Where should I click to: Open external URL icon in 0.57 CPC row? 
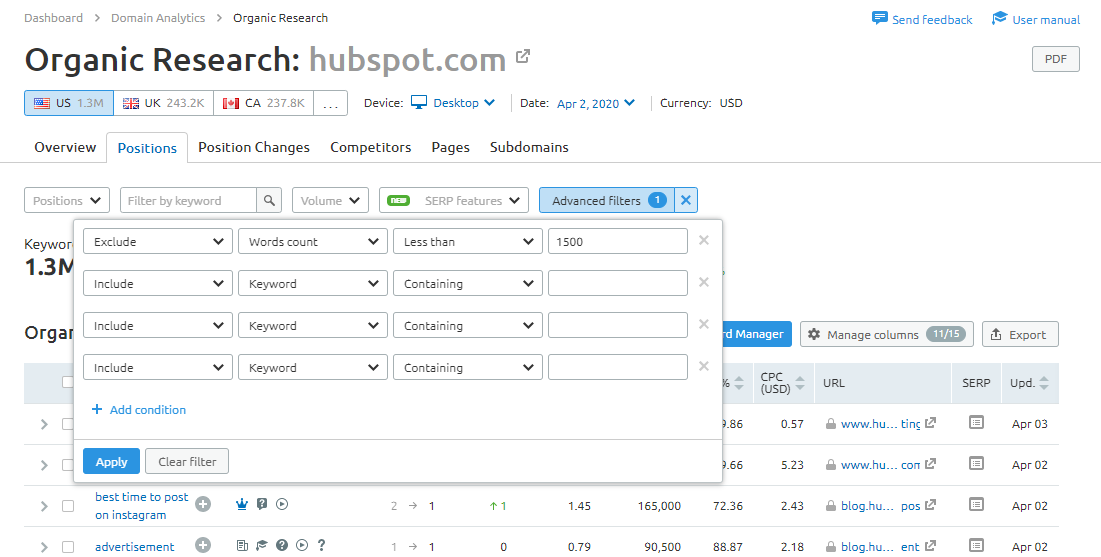click(x=930, y=423)
